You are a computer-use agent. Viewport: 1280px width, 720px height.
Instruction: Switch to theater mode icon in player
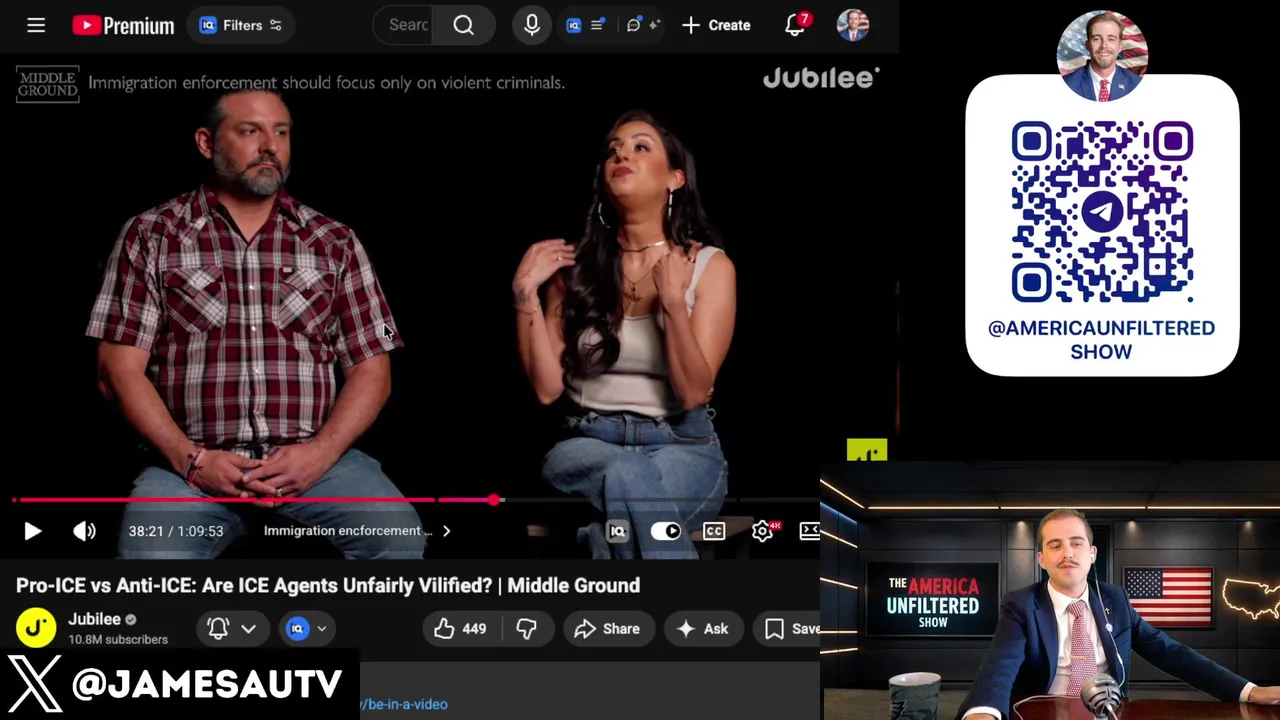[810, 531]
